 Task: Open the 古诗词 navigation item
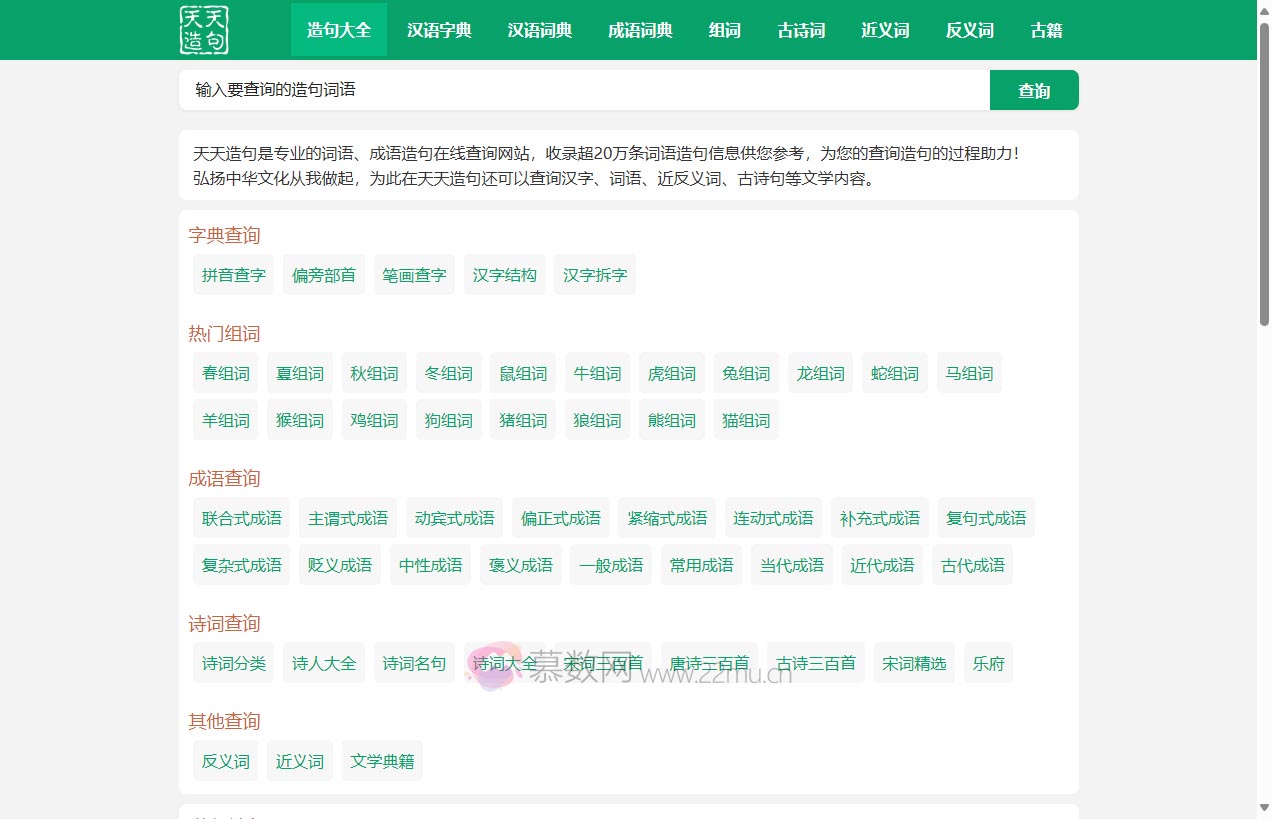tap(801, 30)
